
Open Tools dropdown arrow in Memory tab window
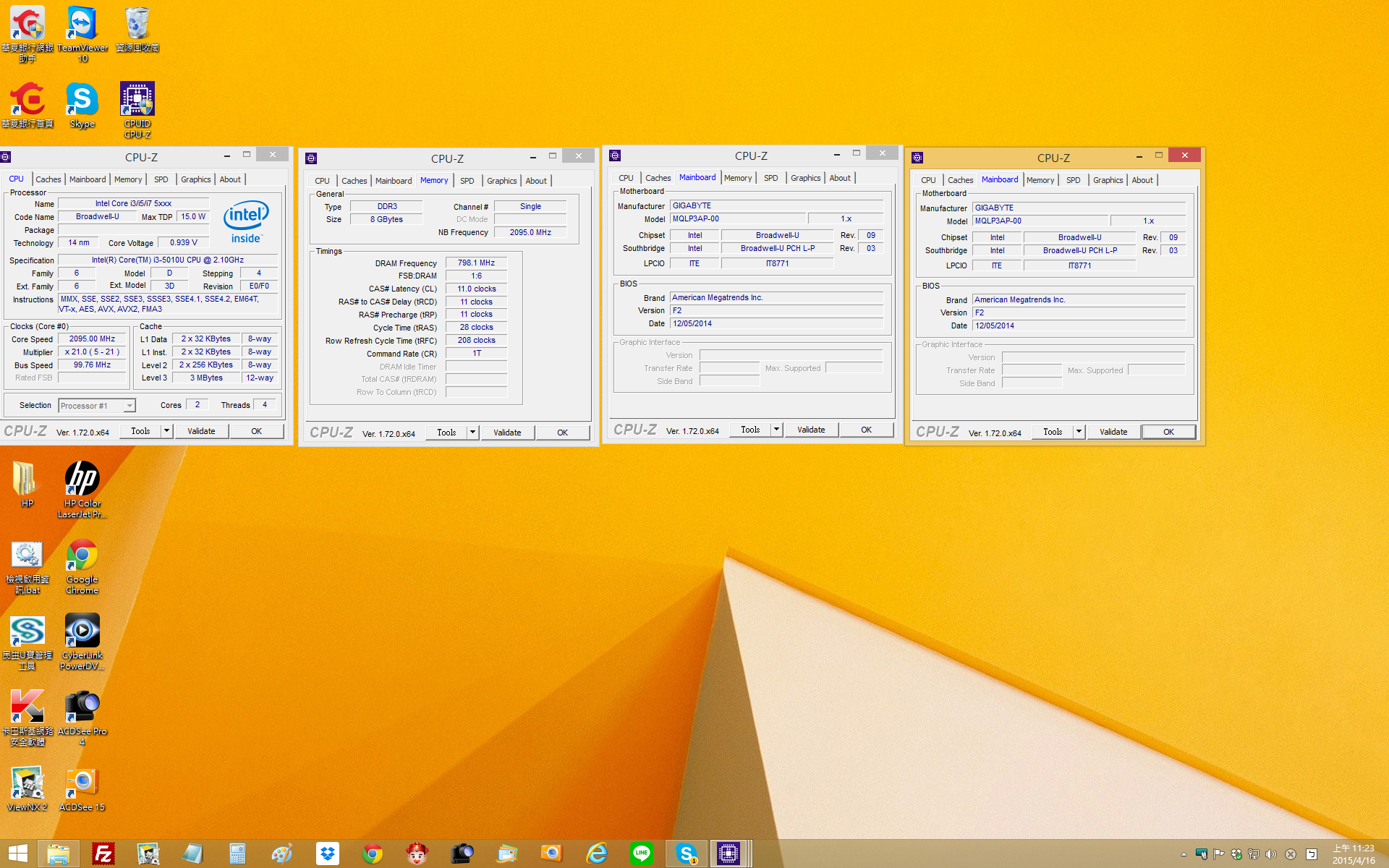coord(472,433)
